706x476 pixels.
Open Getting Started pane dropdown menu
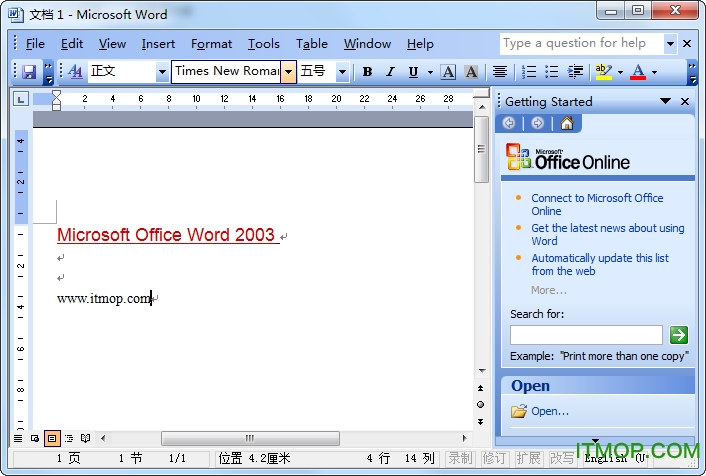tap(665, 101)
